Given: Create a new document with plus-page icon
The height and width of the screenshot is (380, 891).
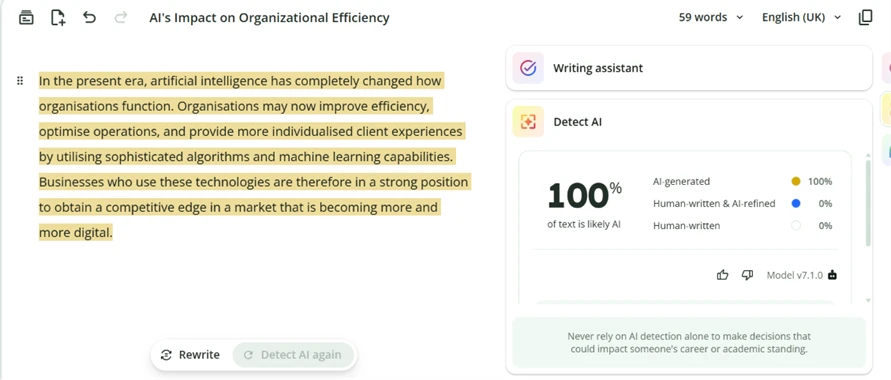Looking at the screenshot, I should coord(58,18).
